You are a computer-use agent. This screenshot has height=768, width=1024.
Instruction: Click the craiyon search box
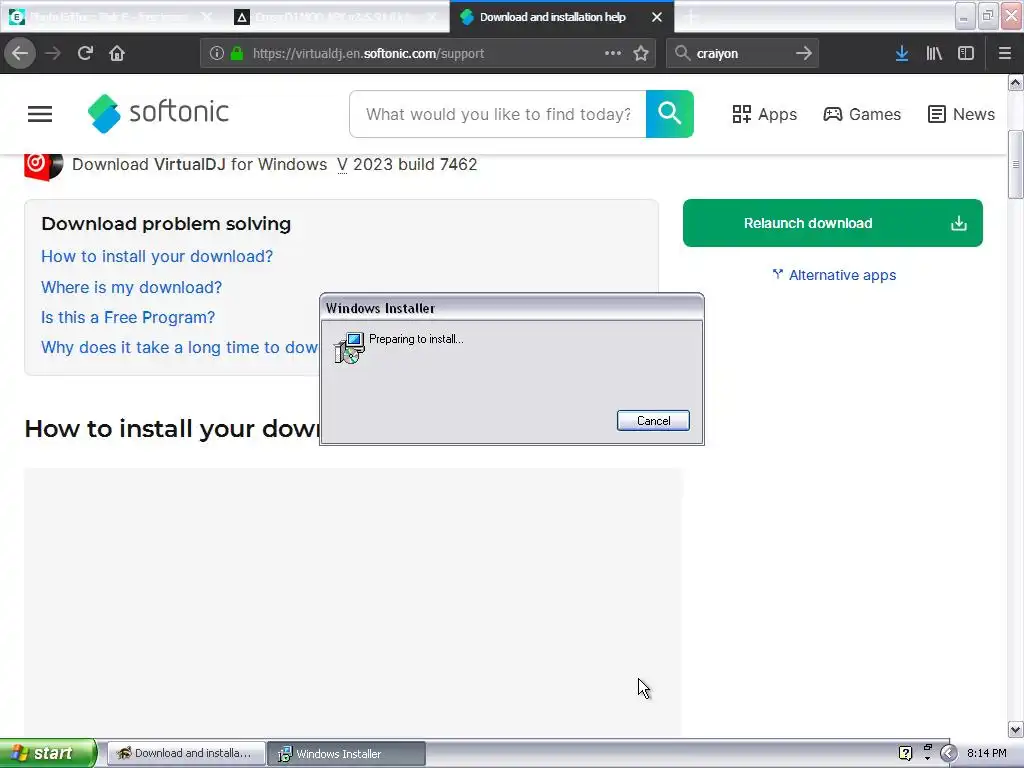click(743, 54)
